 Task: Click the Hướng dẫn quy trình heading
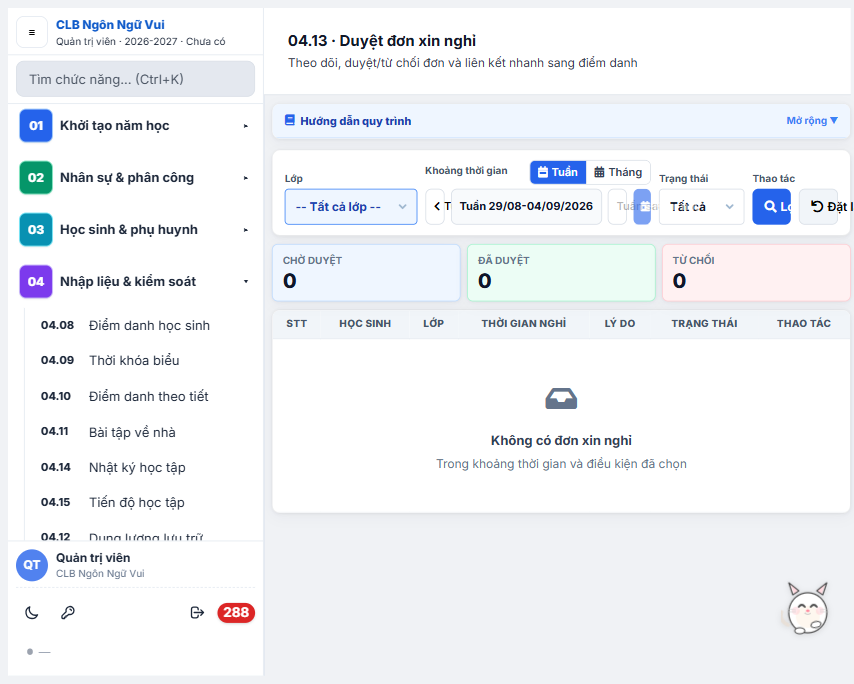356,121
